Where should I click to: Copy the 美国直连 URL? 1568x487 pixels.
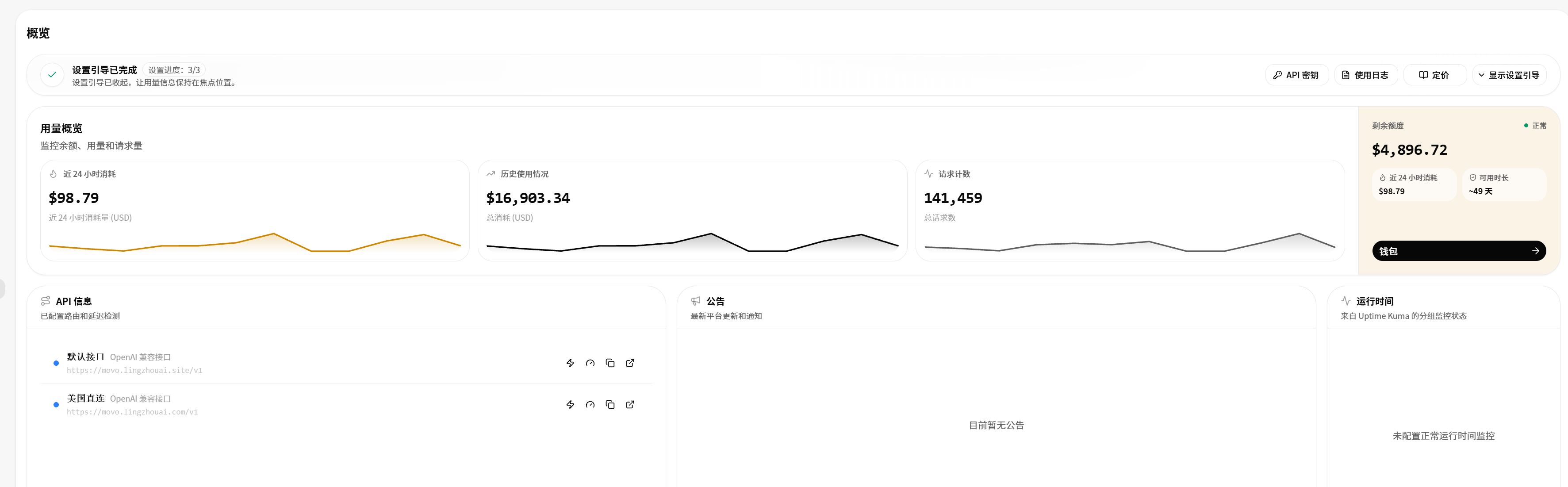pos(610,404)
